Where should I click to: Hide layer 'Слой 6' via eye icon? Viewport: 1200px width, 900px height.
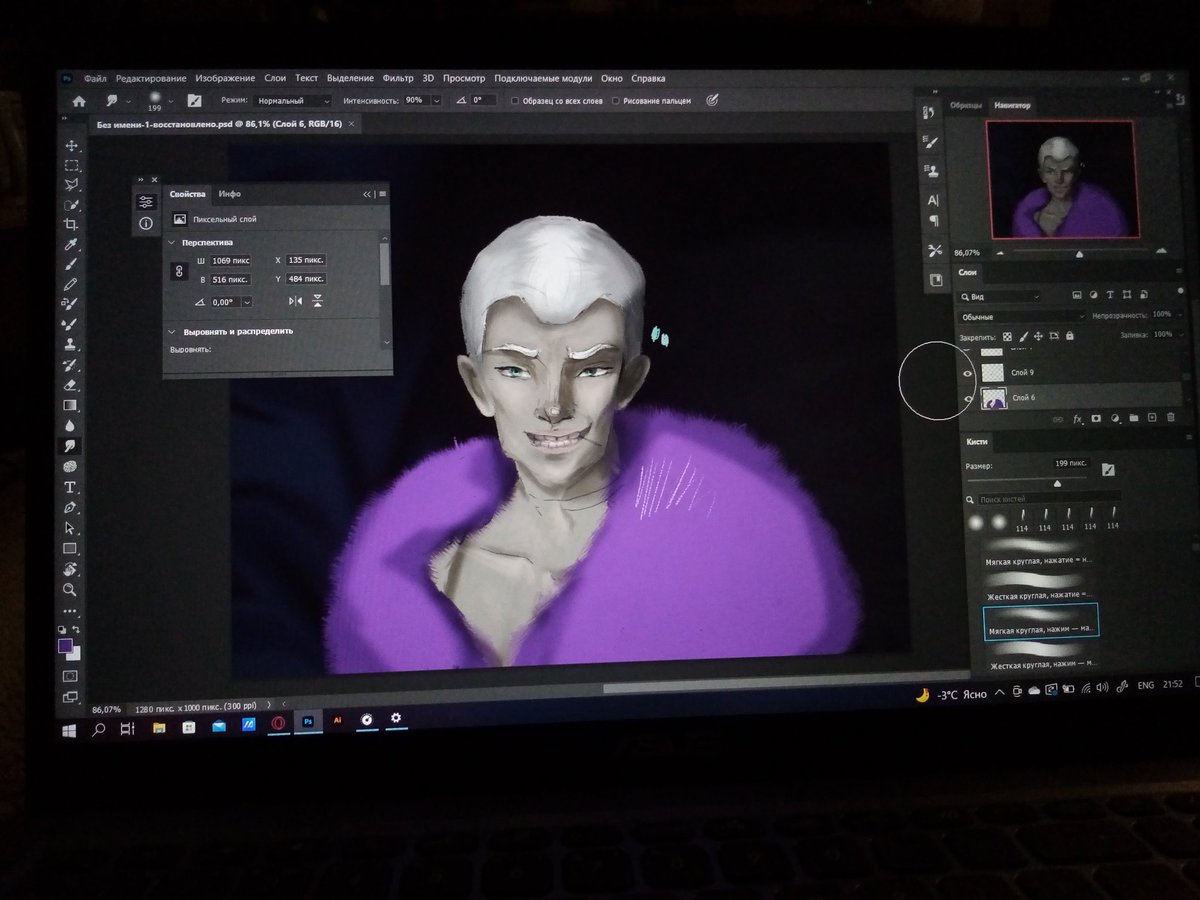(x=967, y=398)
